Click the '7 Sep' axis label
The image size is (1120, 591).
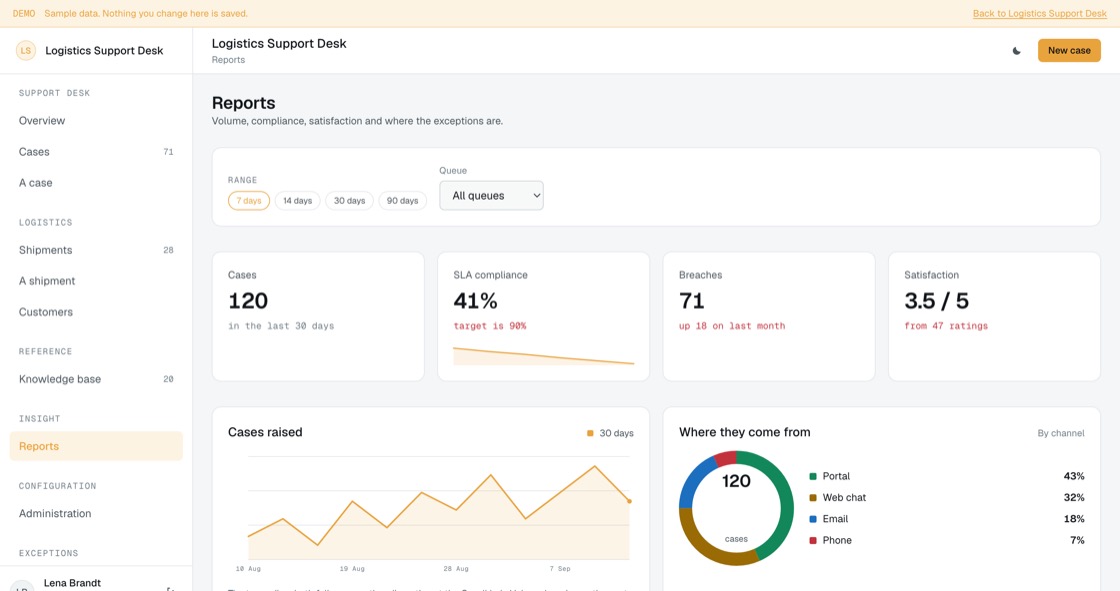pos(560,569)
